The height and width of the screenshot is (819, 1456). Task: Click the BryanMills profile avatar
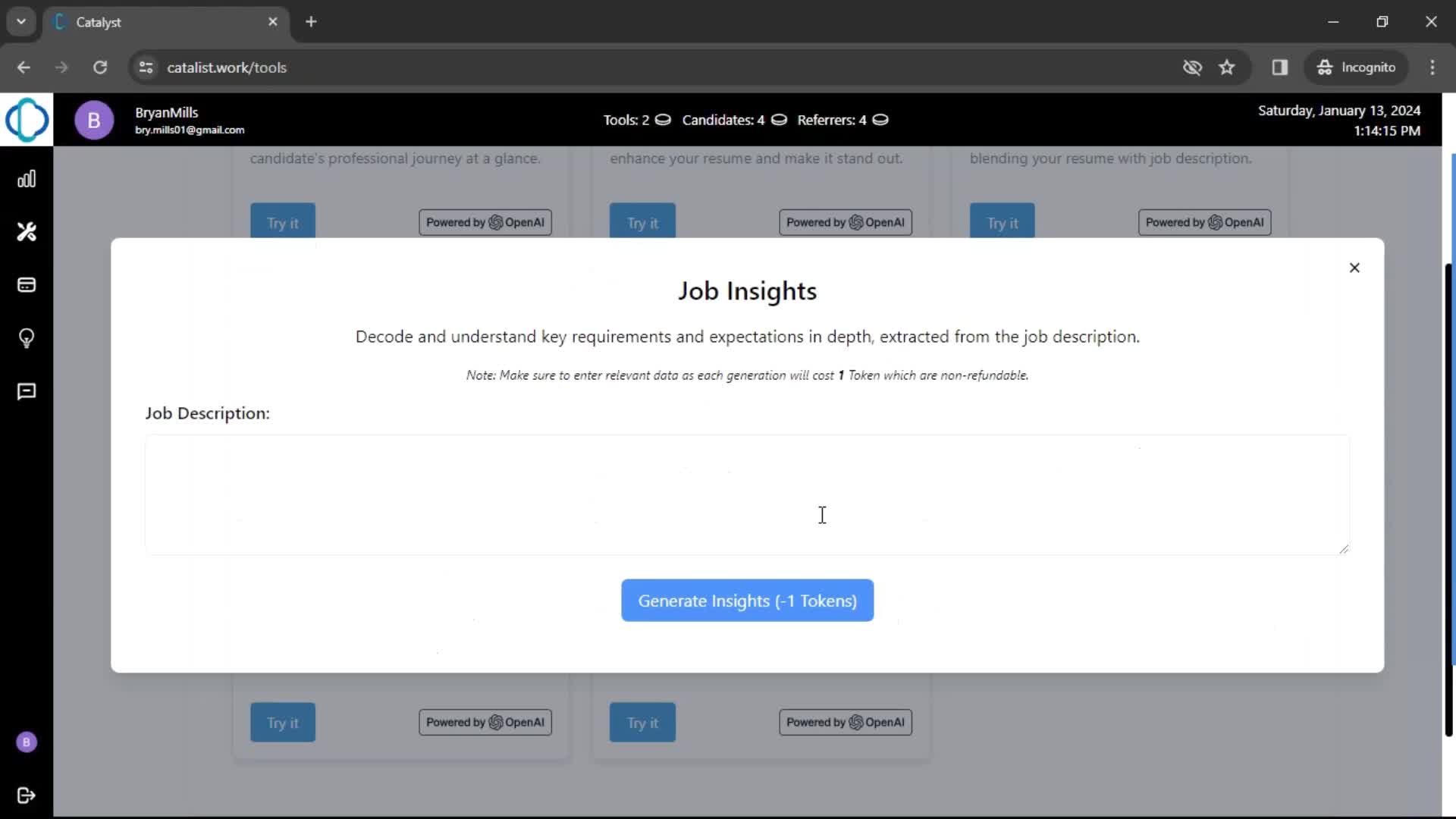94,120
